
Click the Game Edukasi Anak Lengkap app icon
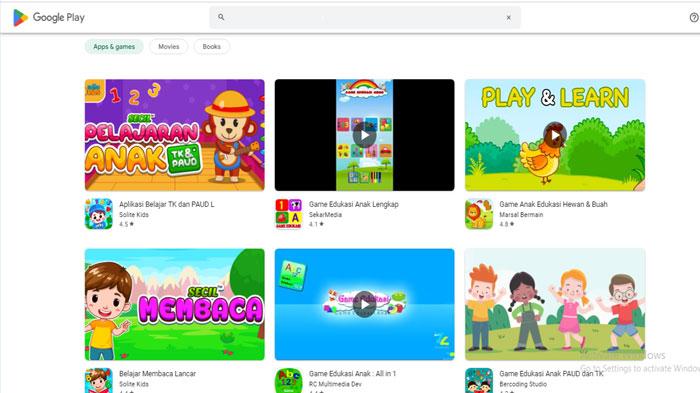[289, 214]
